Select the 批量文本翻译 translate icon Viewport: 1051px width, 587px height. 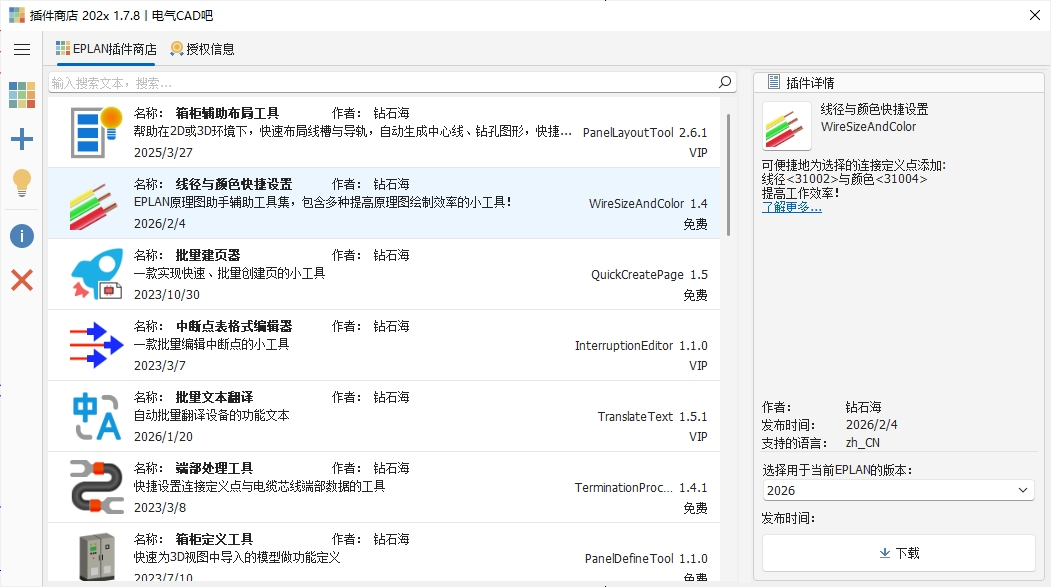(x=96, y=416)
